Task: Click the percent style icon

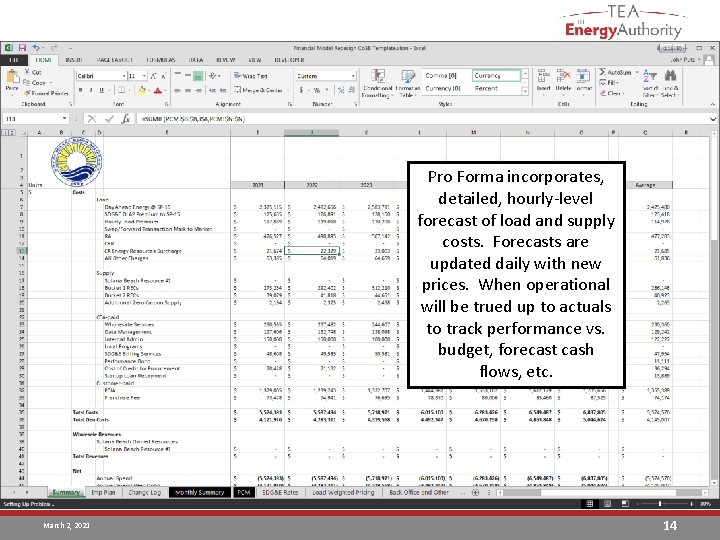Action: point(316,90)
